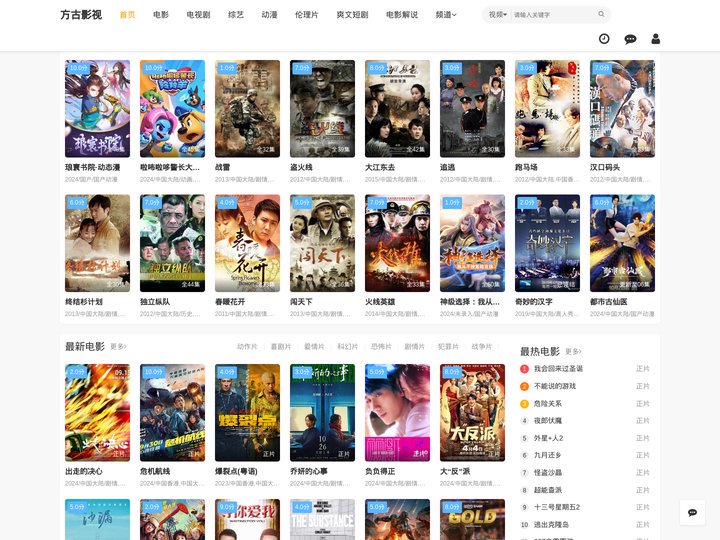The image size is (720, 540).
Task: Click the 乔妍的心事 title link
Action: (308, 472)
